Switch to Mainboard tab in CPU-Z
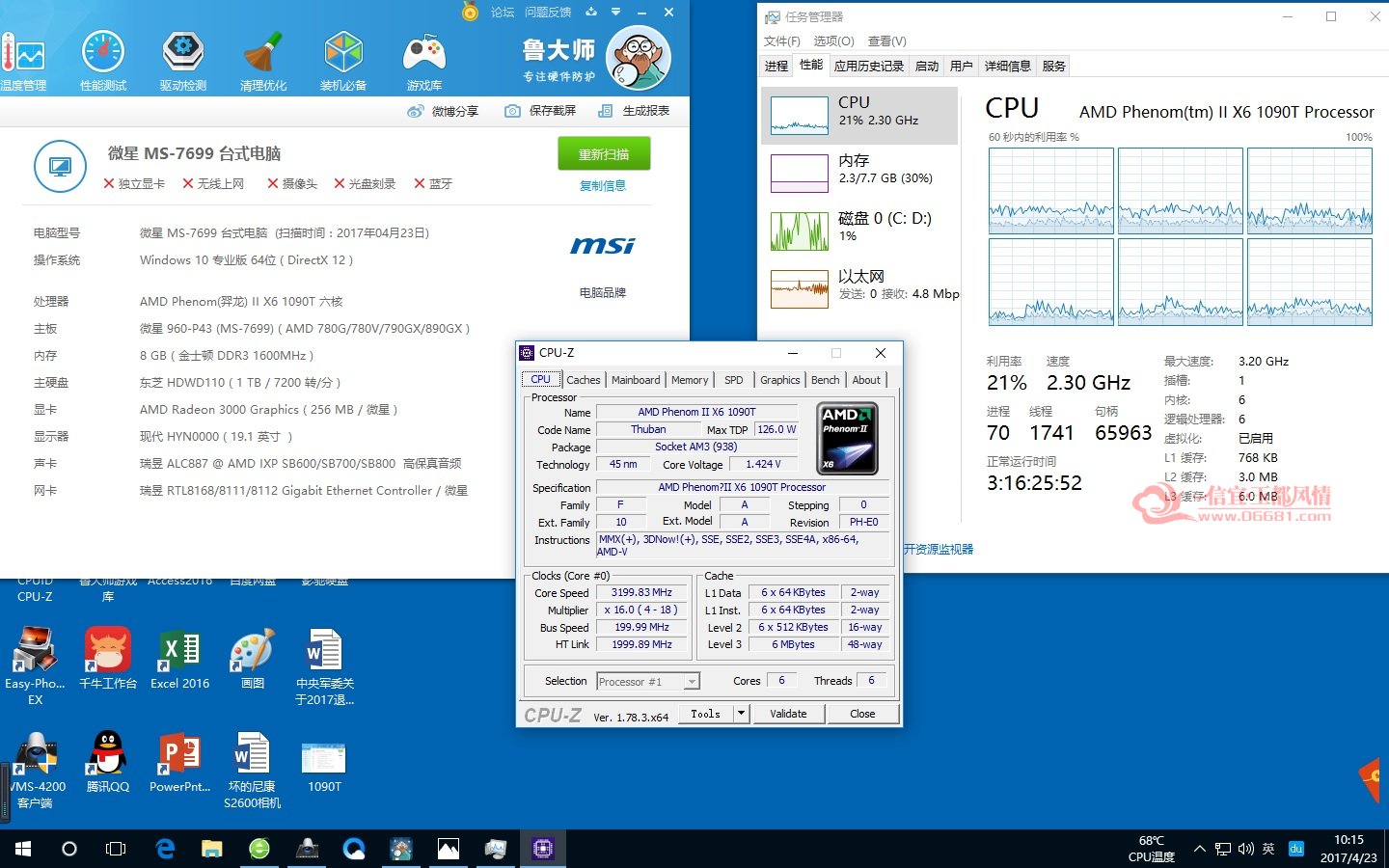 (x=636, y=380)
